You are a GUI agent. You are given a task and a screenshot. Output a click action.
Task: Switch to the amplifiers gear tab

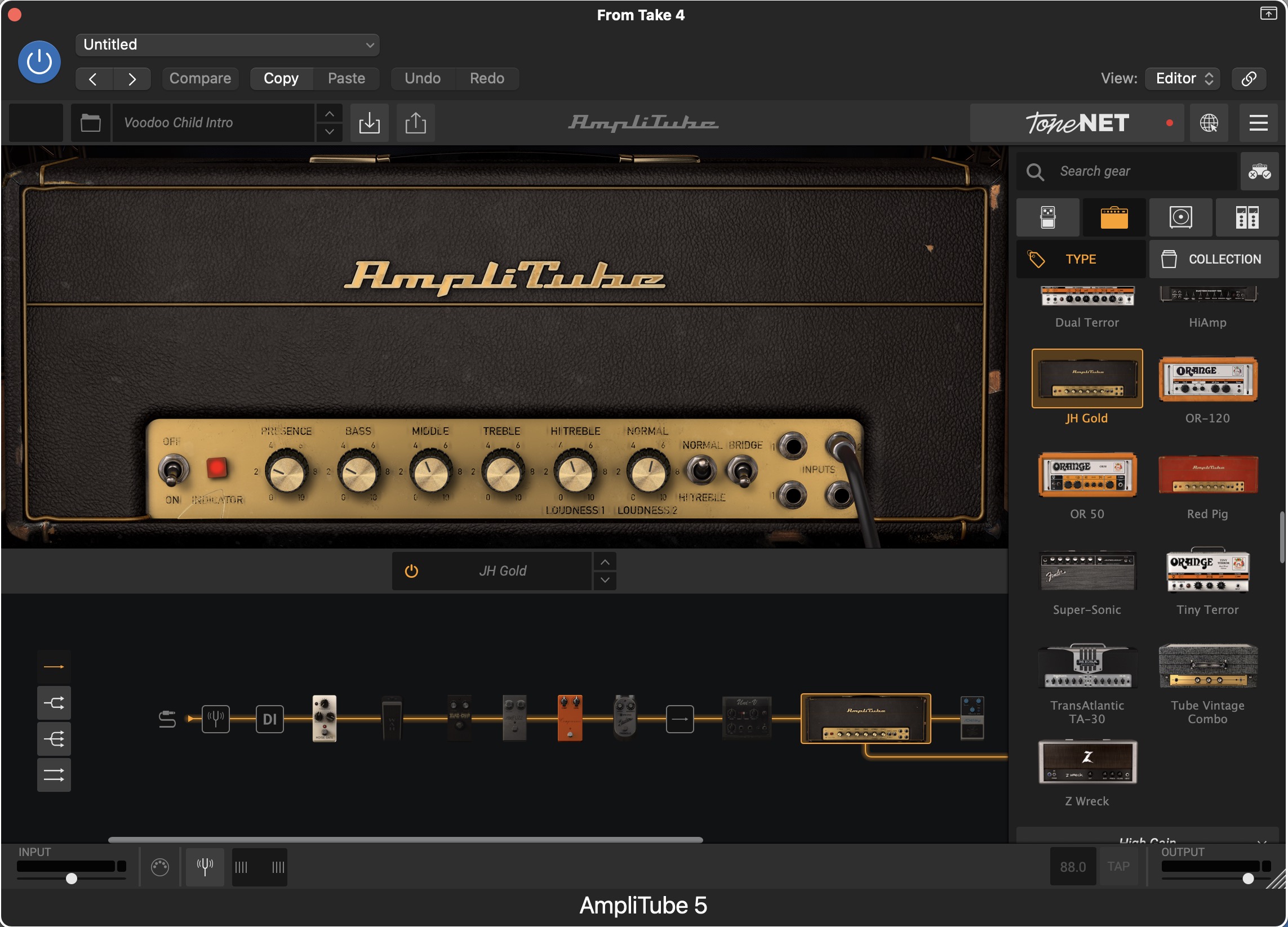[1114, 217]
